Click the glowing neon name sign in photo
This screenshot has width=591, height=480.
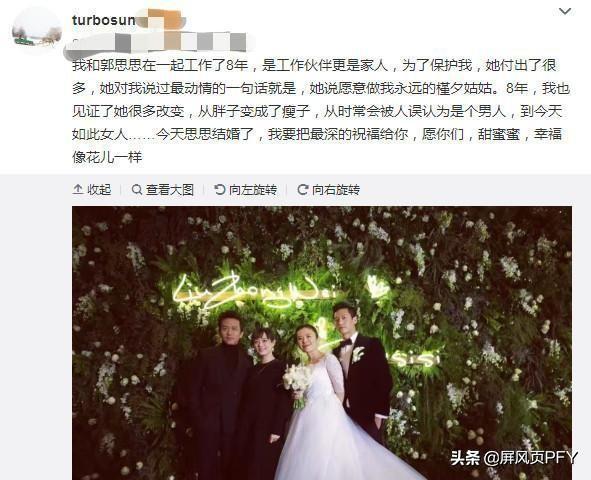click(x=256, y=292)
